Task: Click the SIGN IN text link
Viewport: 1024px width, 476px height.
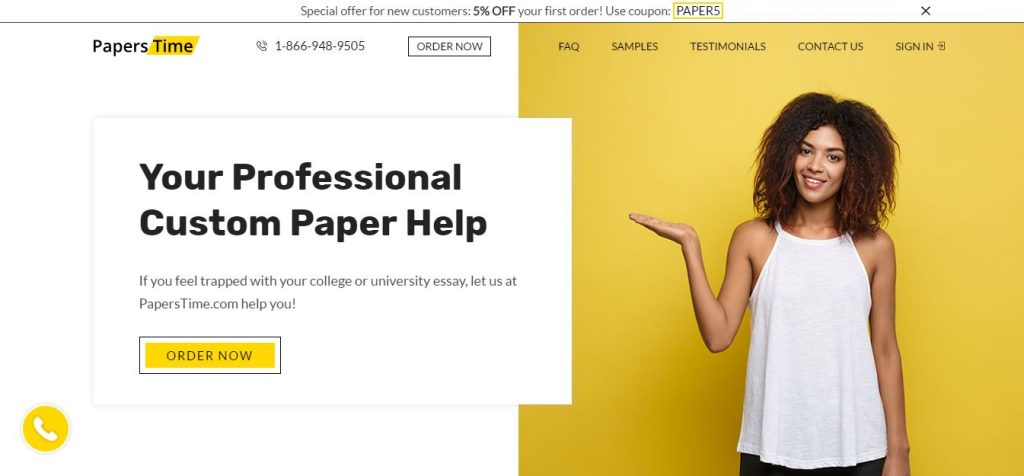Action: (914, 46)
